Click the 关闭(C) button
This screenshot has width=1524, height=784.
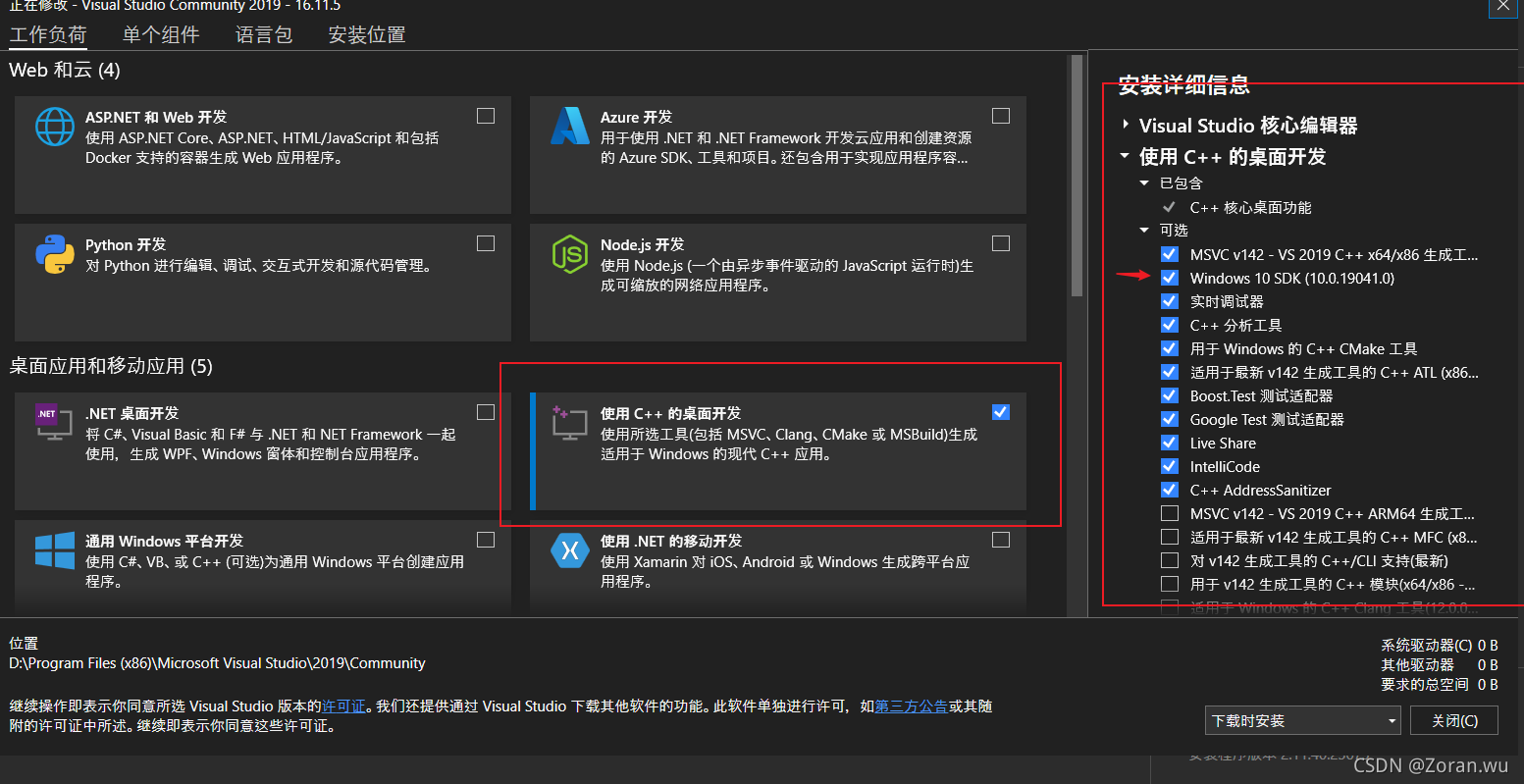pyautogui.click(x=1454, y=720)
